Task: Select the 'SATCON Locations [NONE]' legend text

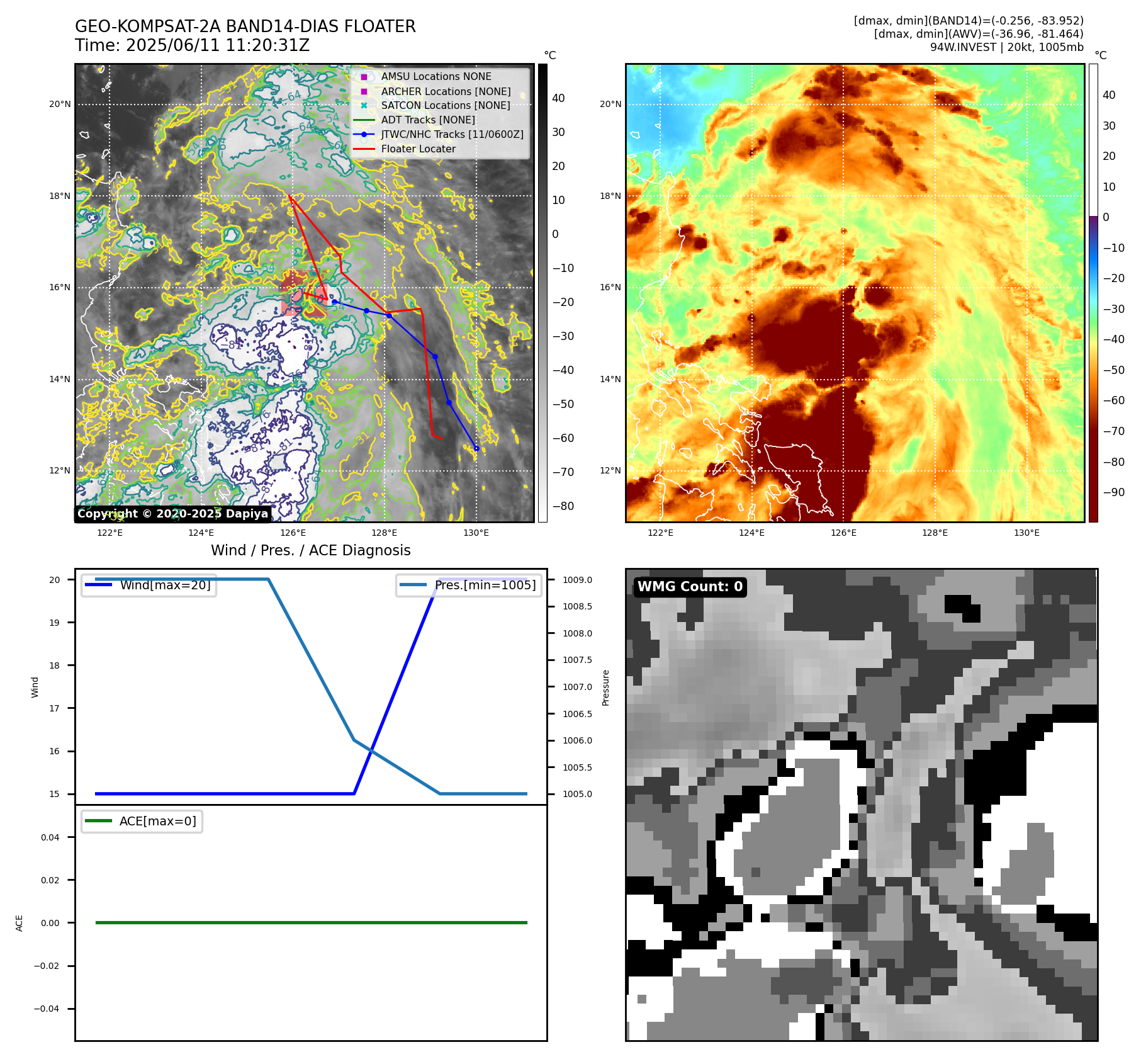Action: [446, 105]
